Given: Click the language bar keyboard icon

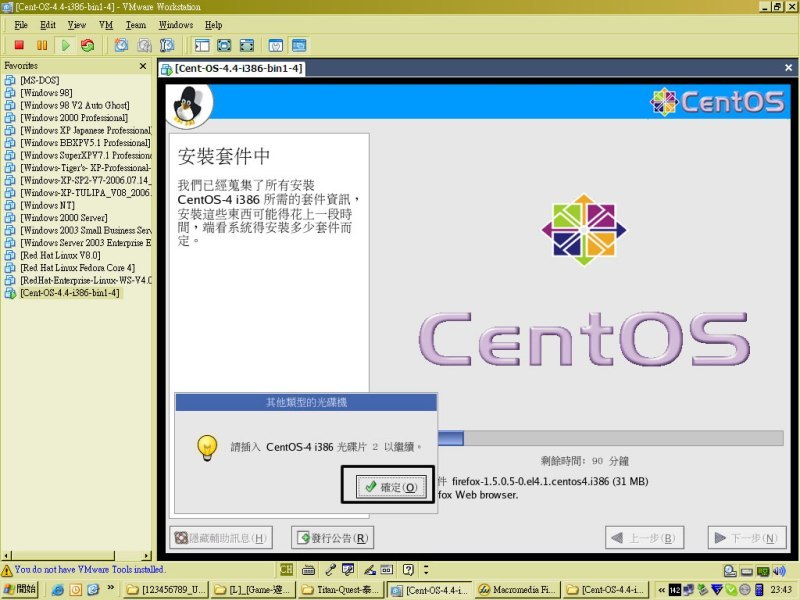Looking at the screenshot, I should (x=308, y=570).
